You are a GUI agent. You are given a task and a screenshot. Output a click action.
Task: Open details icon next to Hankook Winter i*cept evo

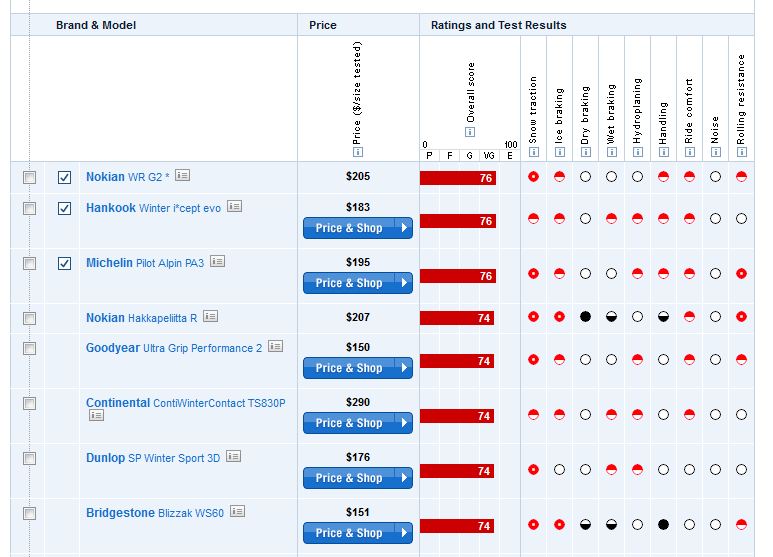(x=234, y=206)
